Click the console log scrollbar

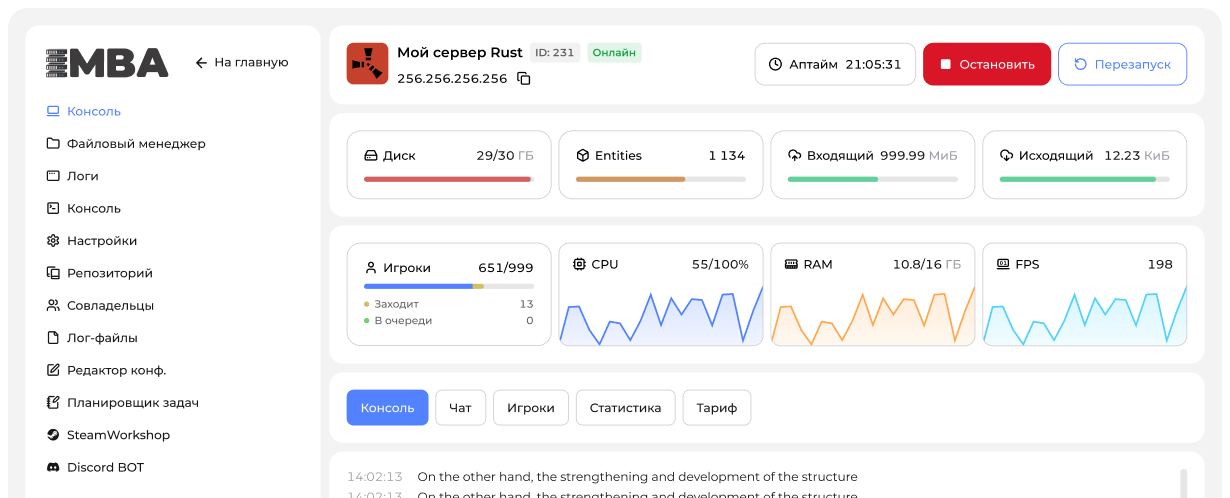1183,482
